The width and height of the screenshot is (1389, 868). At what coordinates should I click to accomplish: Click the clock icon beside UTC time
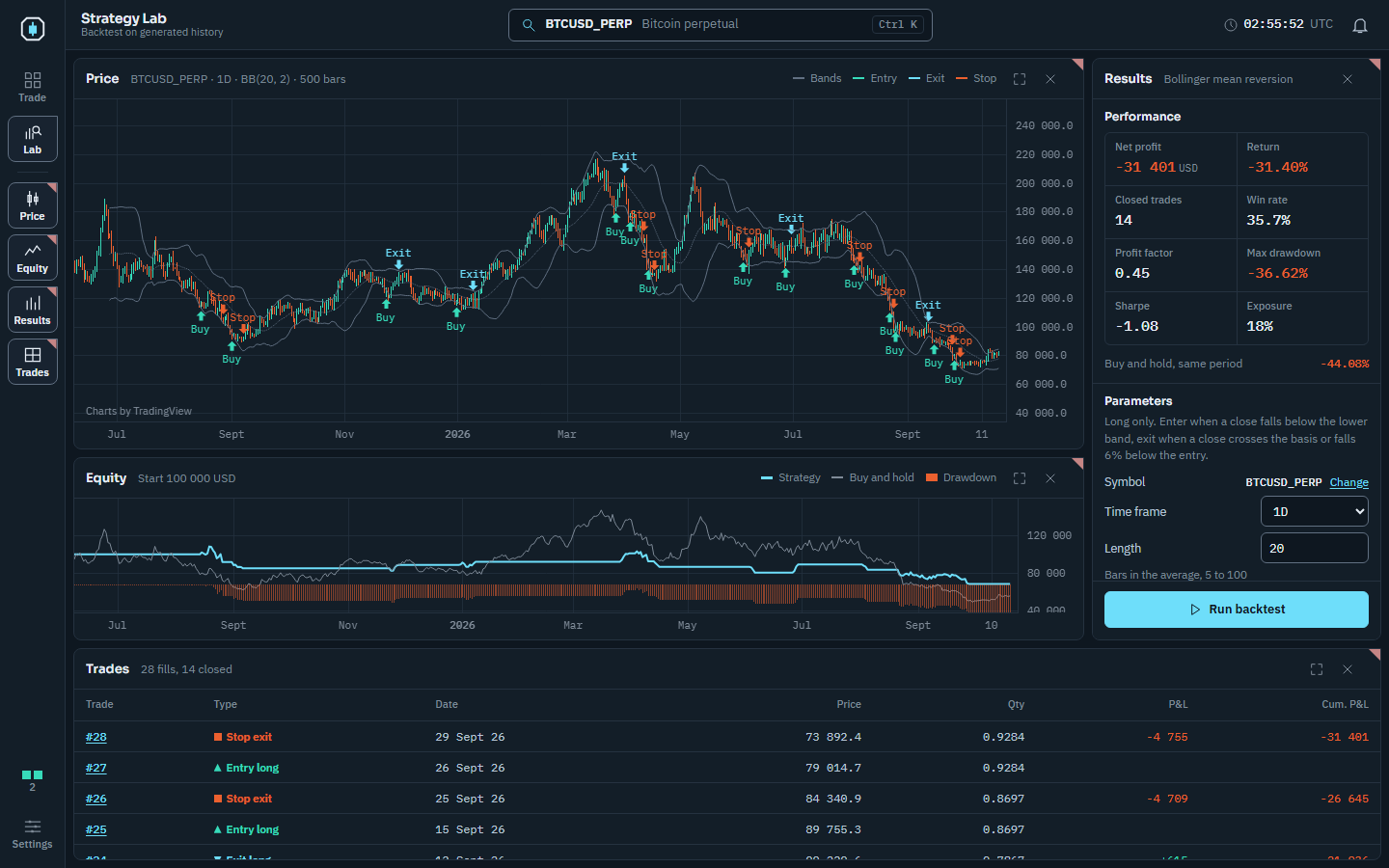point(1231,25)
